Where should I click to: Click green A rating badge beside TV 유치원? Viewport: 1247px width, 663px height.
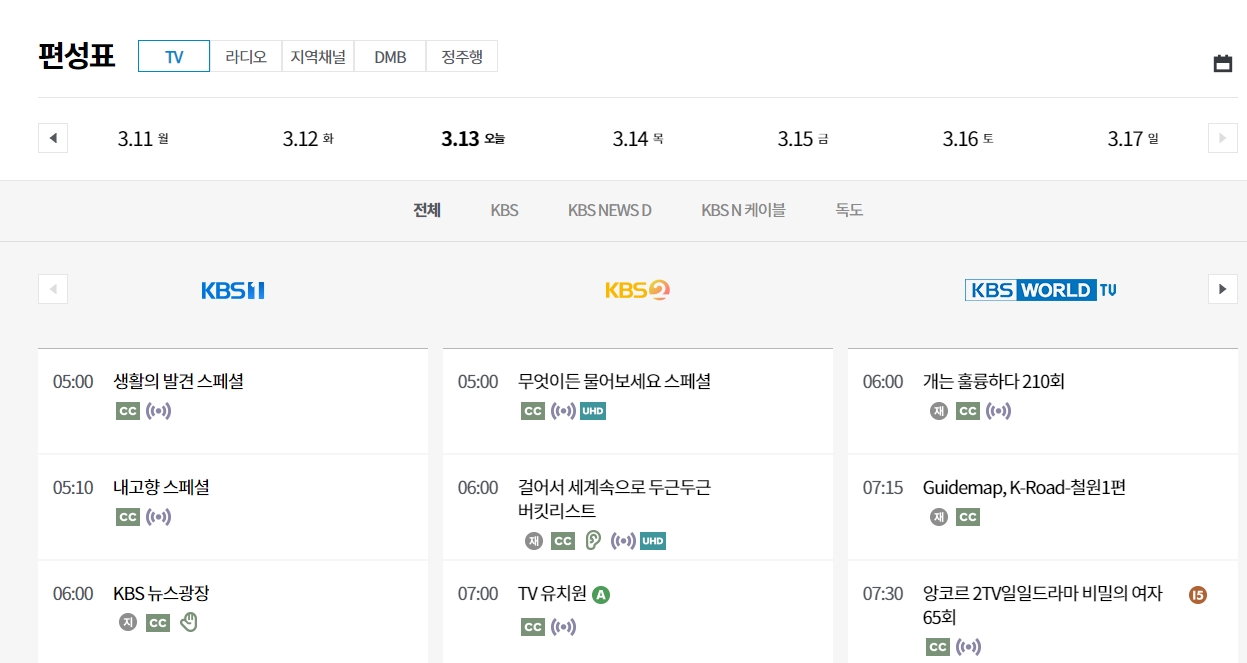click(x=601, y=595)
